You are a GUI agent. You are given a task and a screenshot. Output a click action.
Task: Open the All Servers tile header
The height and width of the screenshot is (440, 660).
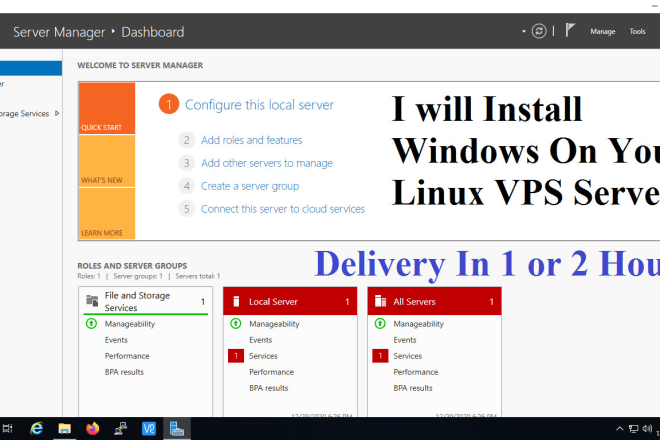[x=434, y=301]
